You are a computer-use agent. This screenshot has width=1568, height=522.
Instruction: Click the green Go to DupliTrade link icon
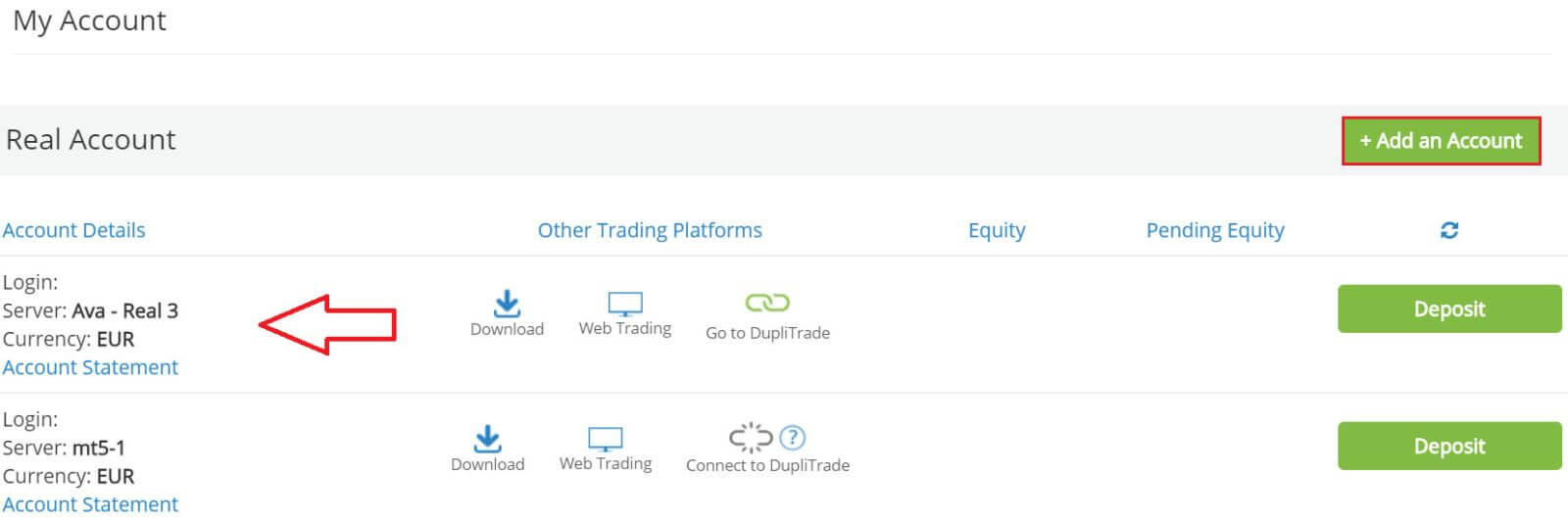pos(767,303)
